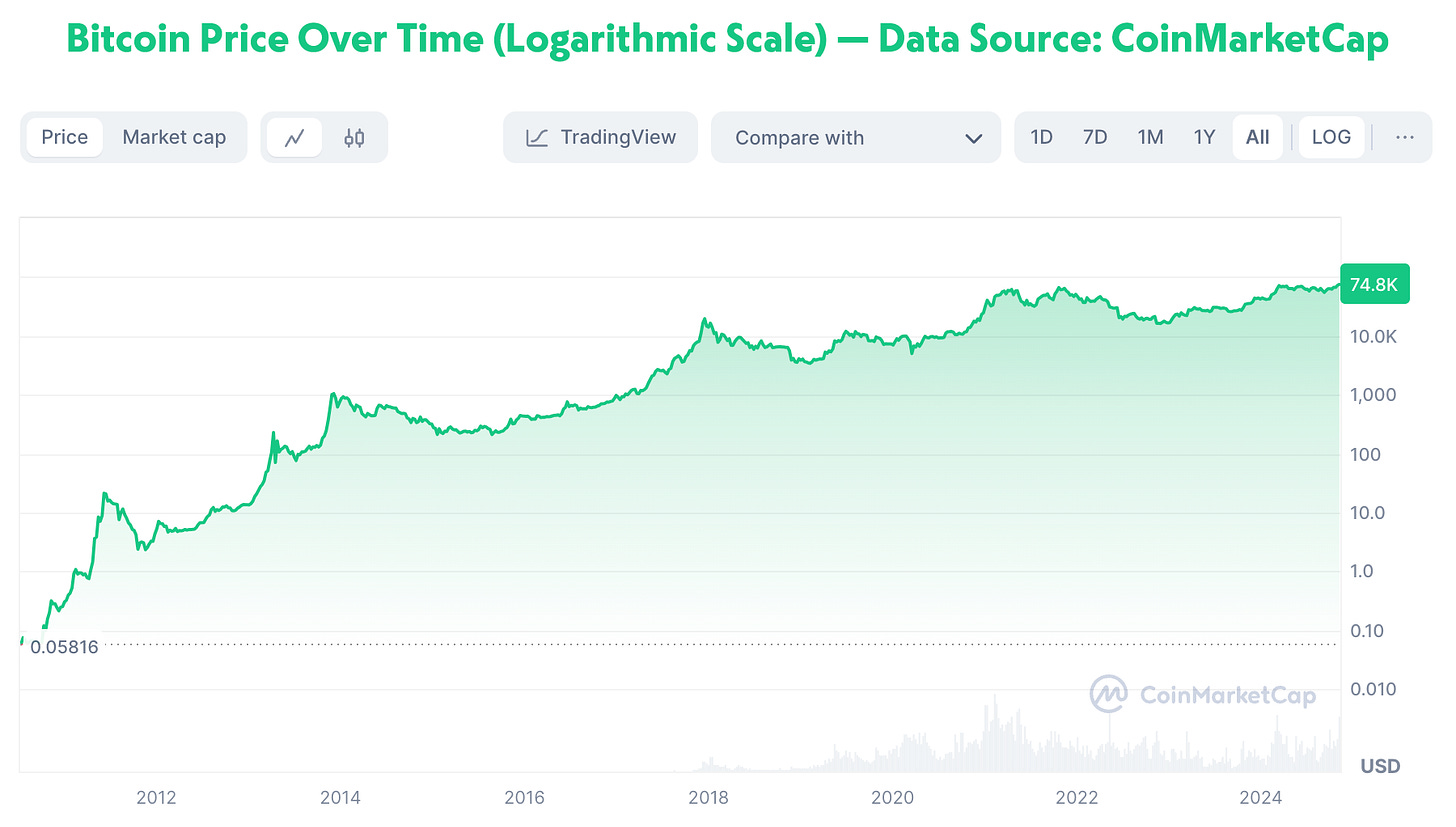
Task: Set the chart range to 1Y
Action: 1204,137
